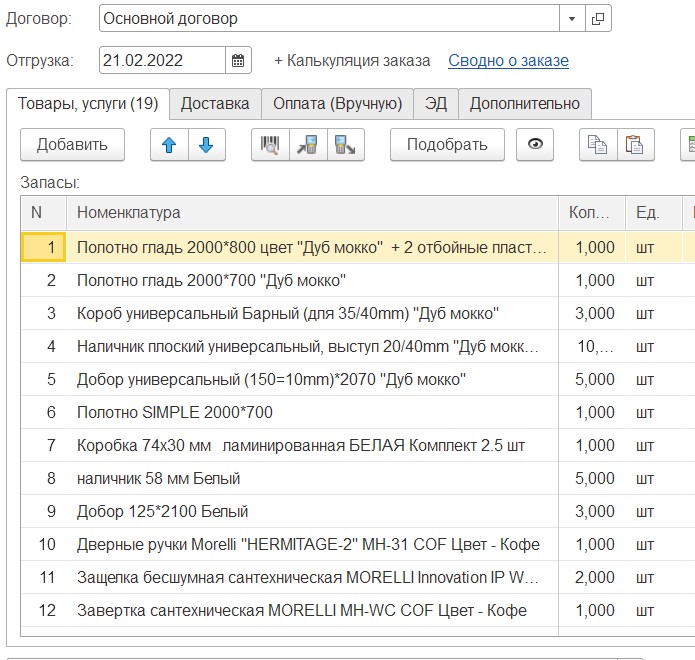Move the selected row up with the arrow
Screen dimensions: 695x660
pyautogui.click(x=169, y=145)
